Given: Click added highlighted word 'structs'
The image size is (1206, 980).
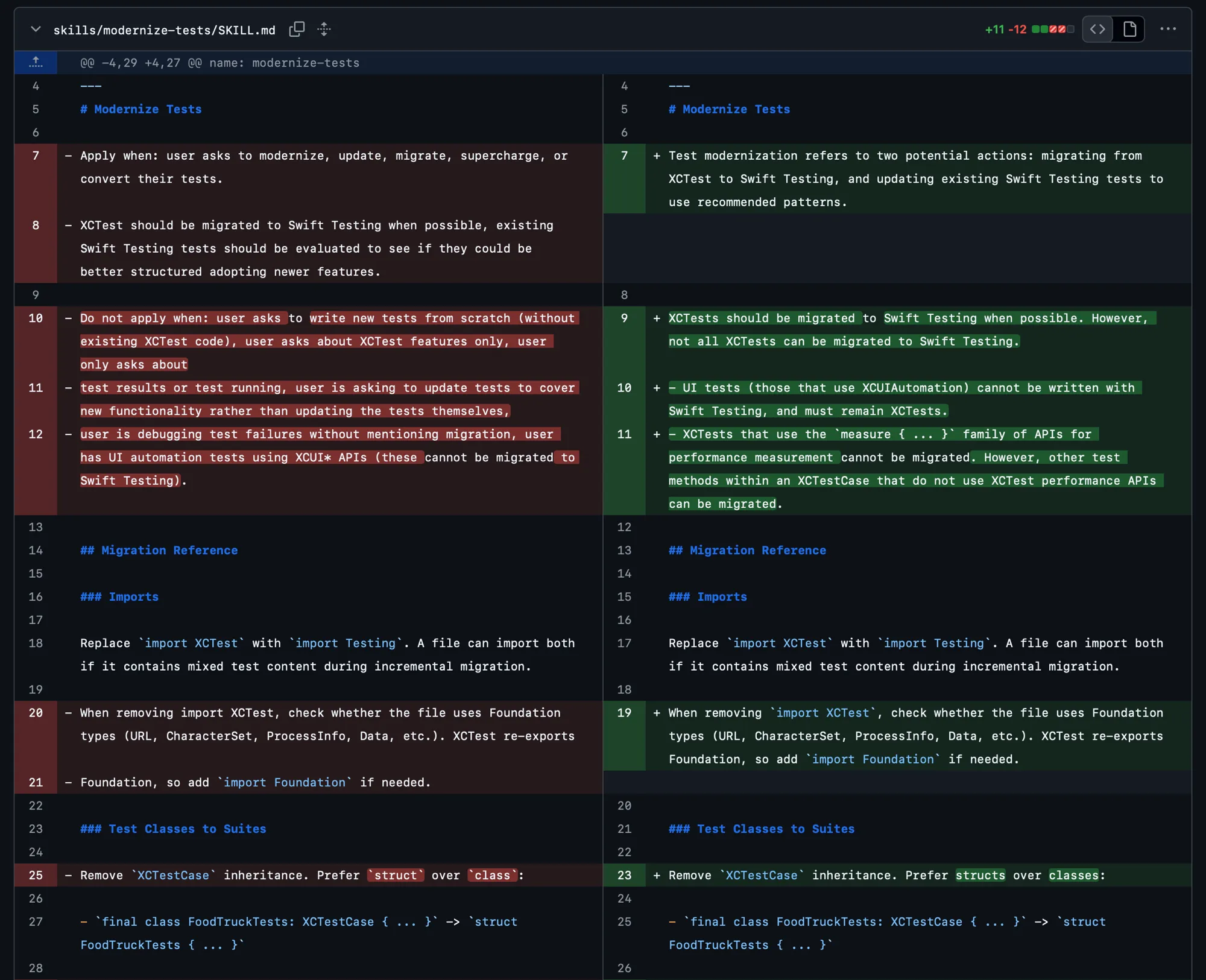Looking at the screenshot, I should coord(980,875).
